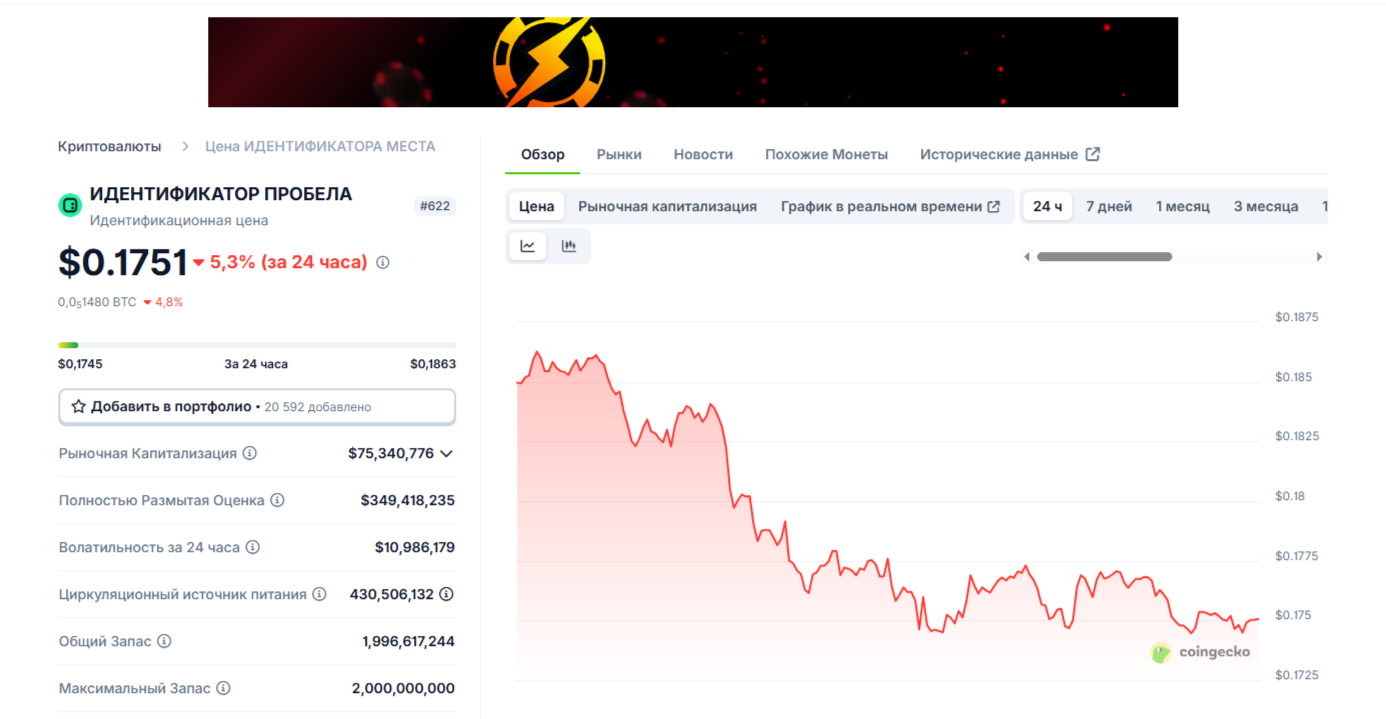Click info icon next to Максимальный Запас
The image size is (1386, 719).
click(x=224, y=688)
